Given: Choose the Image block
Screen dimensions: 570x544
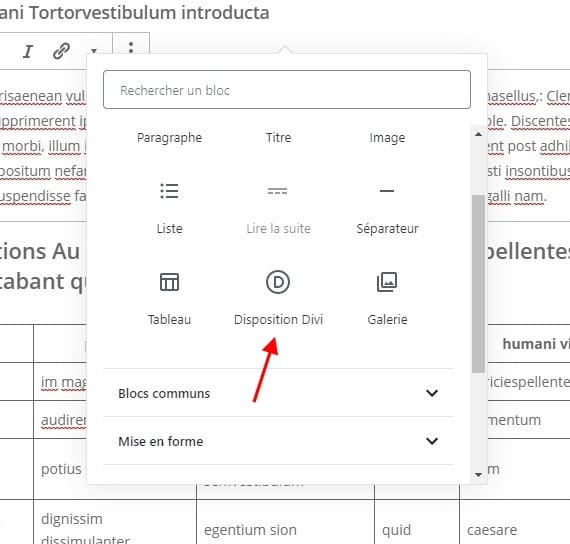Looking at the screenshot, I should [x=387, y=138].
